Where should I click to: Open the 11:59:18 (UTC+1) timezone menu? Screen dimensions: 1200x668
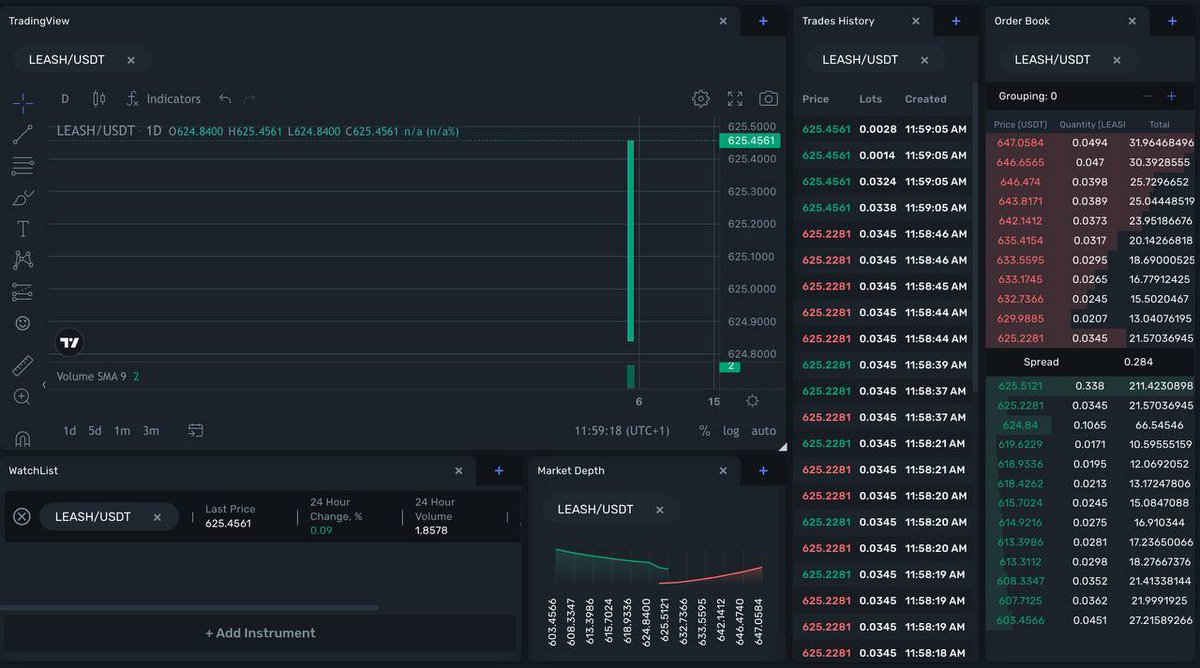[622, 431]
